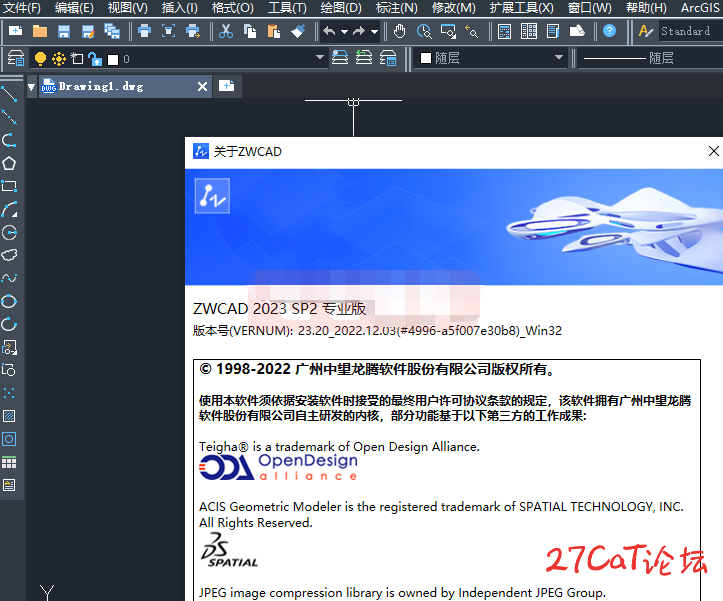723x601 pixels.
Task: Open the 绘图(D) menu
Action: click(341, 8)
